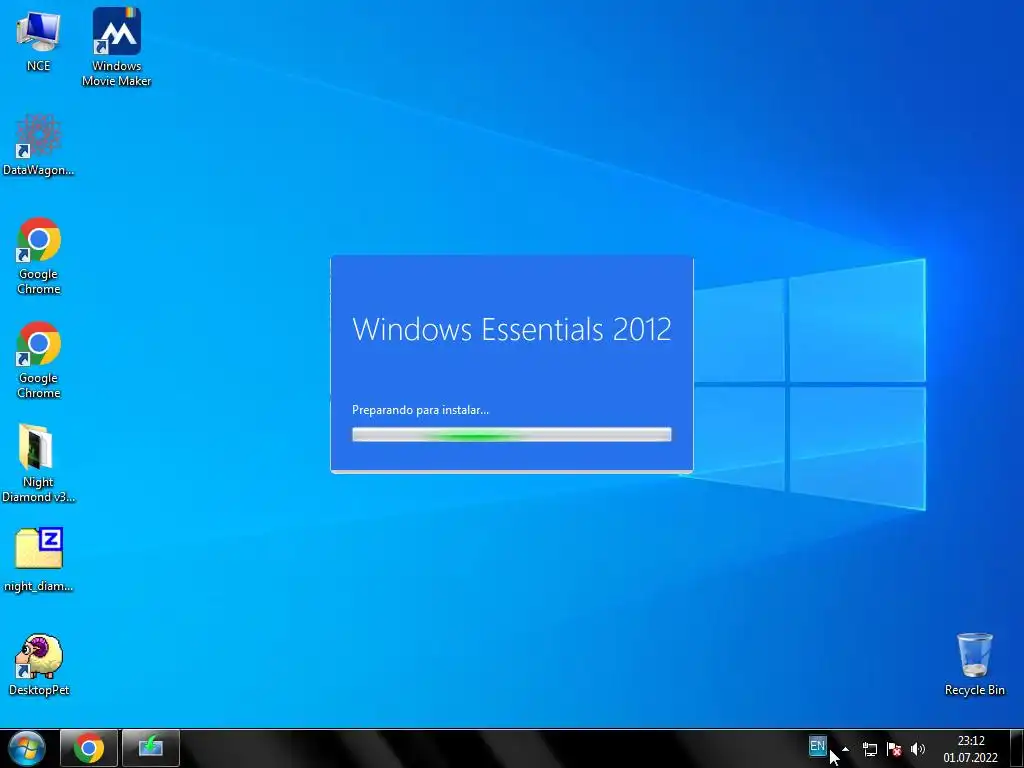Open the volume speaker tray icon
This screenshot has height=768, width=1024.
pyautogui.click(x=918, y=750)
